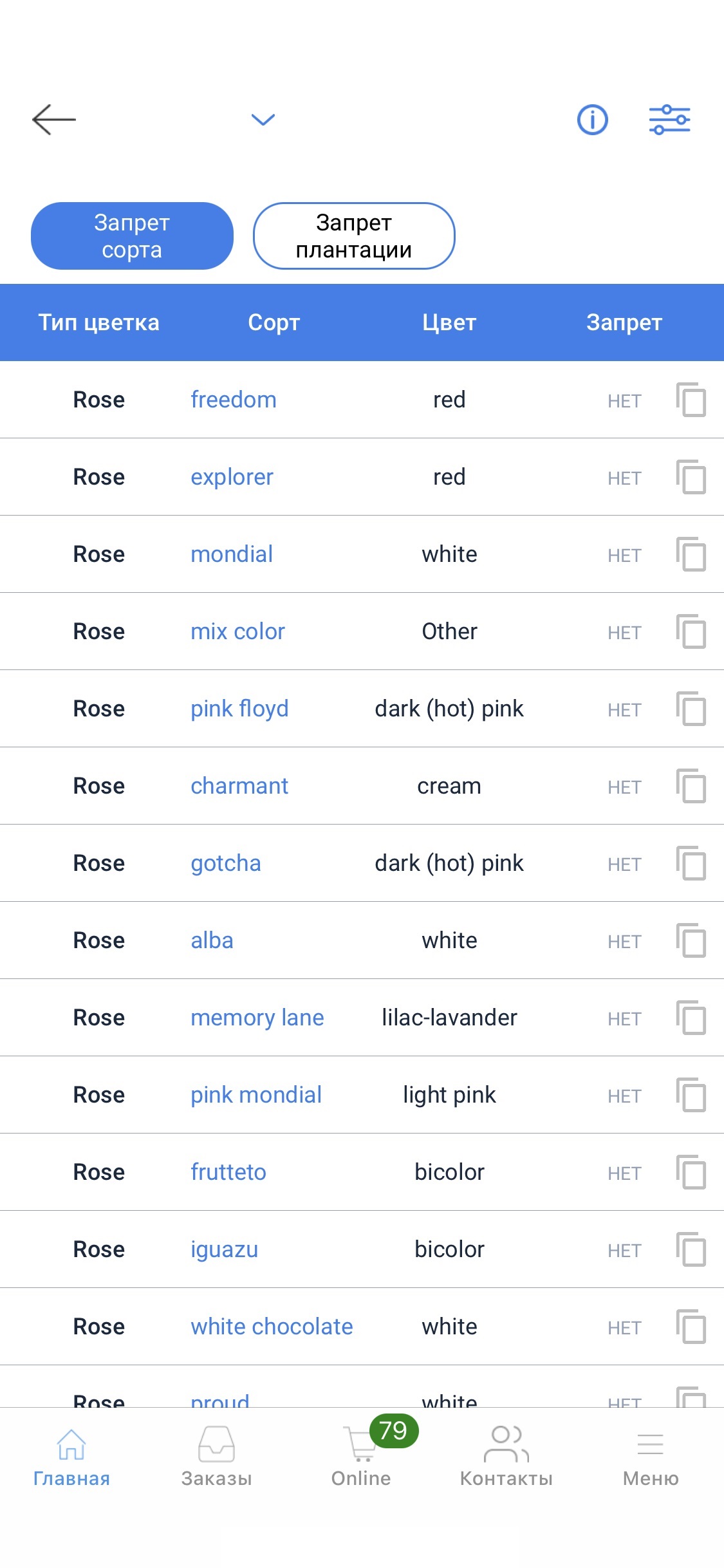Sort by the Сорт column header

274,322
